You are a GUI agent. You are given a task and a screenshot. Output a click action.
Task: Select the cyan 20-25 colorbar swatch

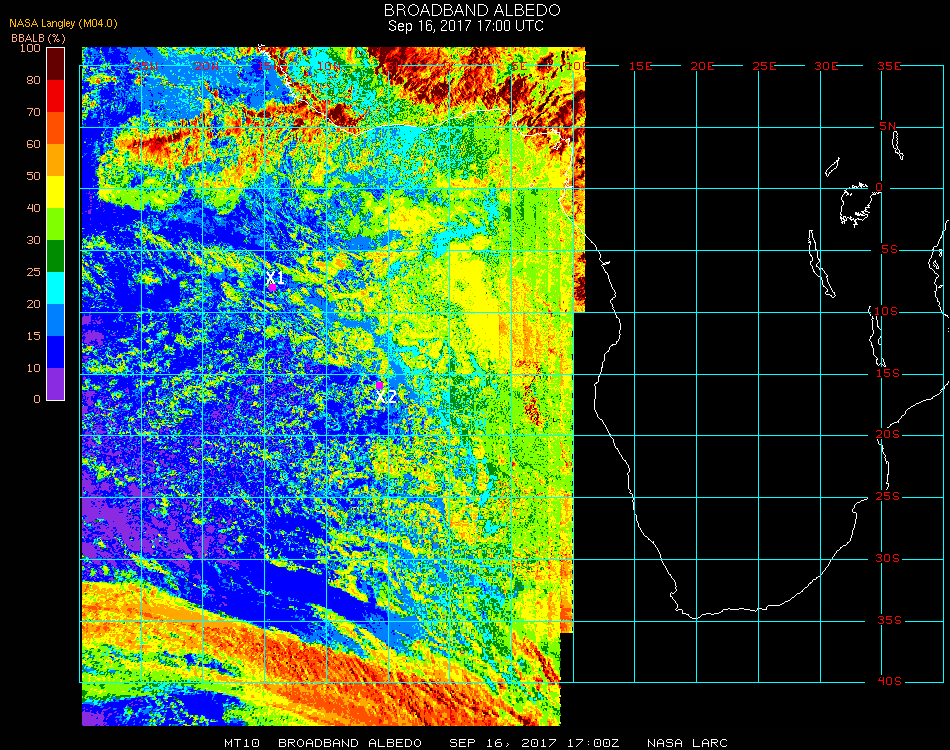point(55,288)
